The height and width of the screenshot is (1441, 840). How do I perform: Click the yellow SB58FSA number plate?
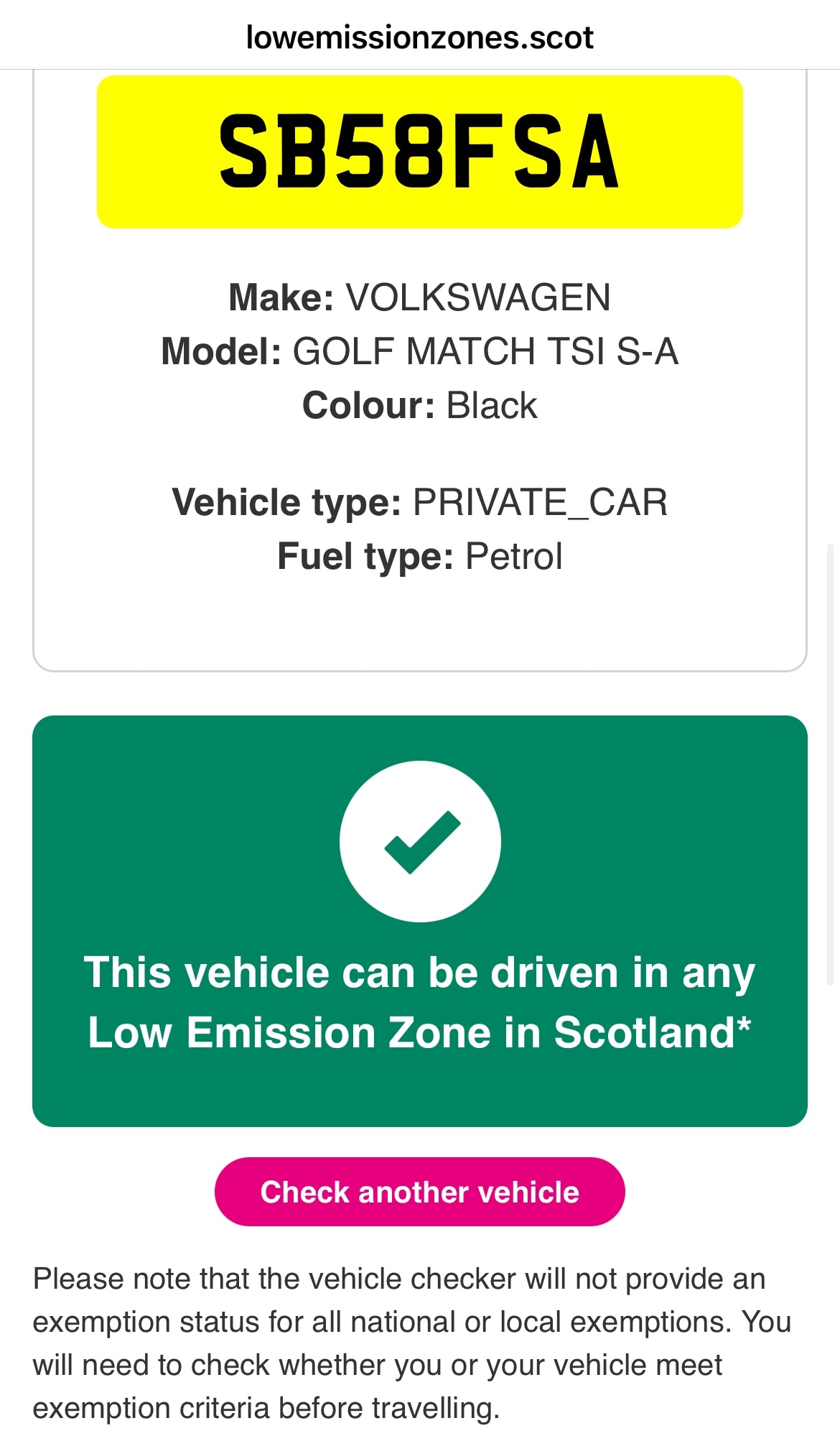point(420,152)
